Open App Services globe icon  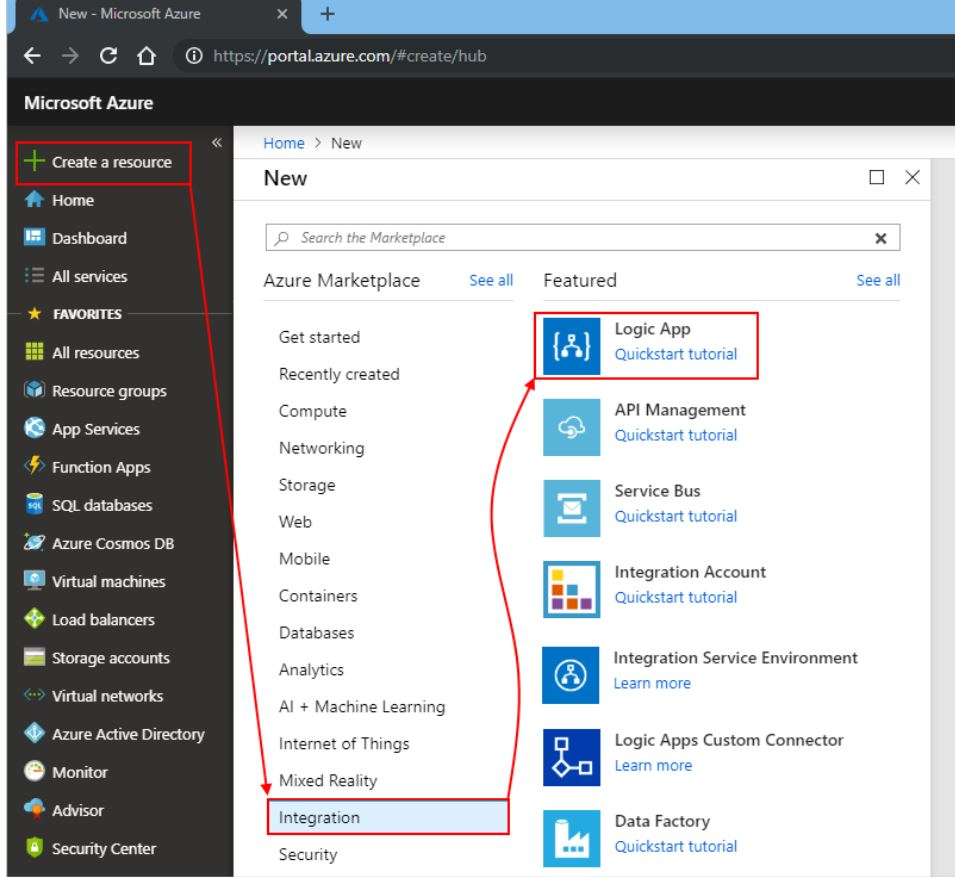(34, 428)
